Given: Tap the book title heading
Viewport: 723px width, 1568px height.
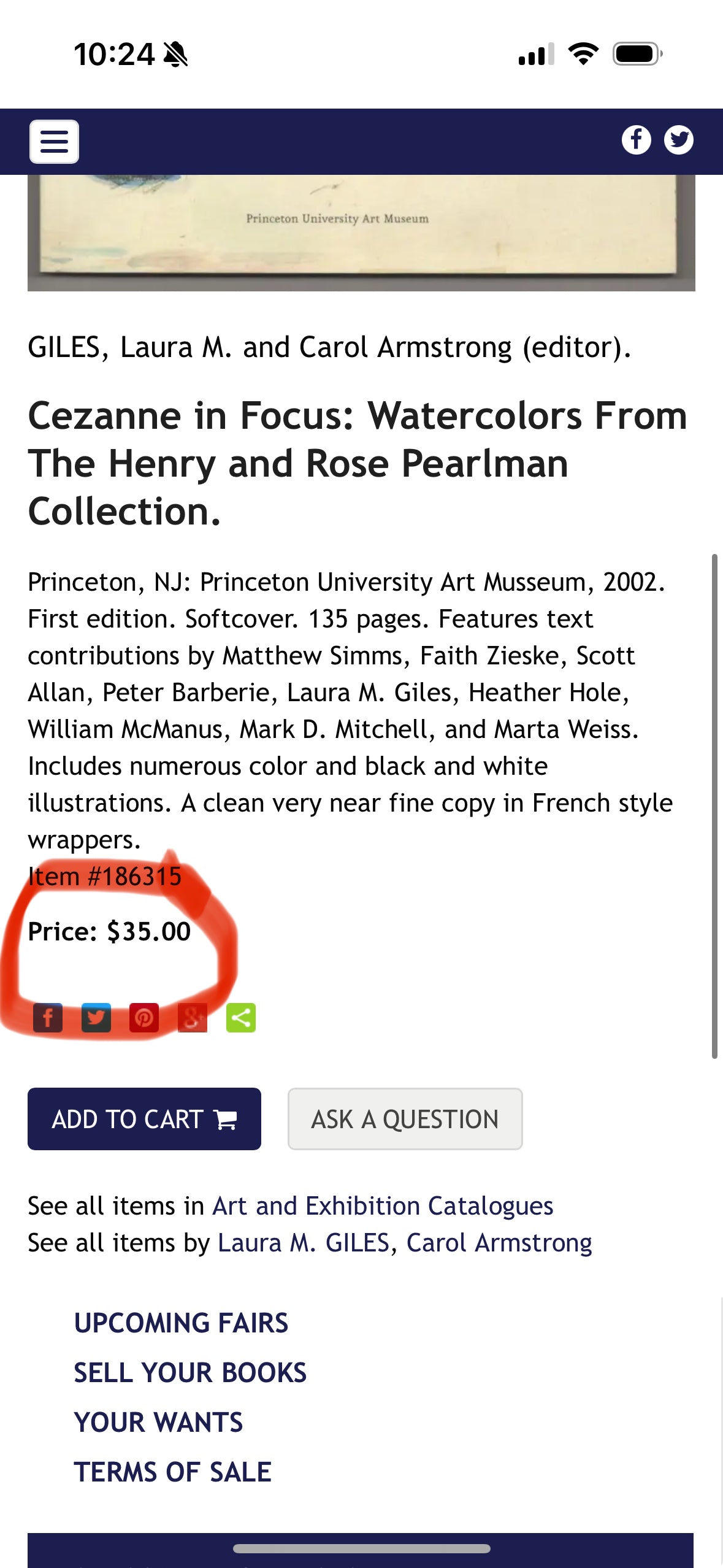Looking at the screenshot, I should [x=358, y=463].
